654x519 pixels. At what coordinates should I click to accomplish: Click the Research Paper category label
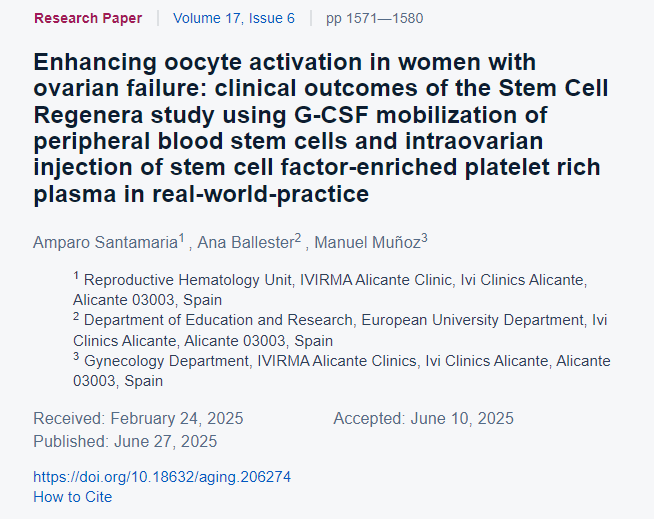[88, 18]
